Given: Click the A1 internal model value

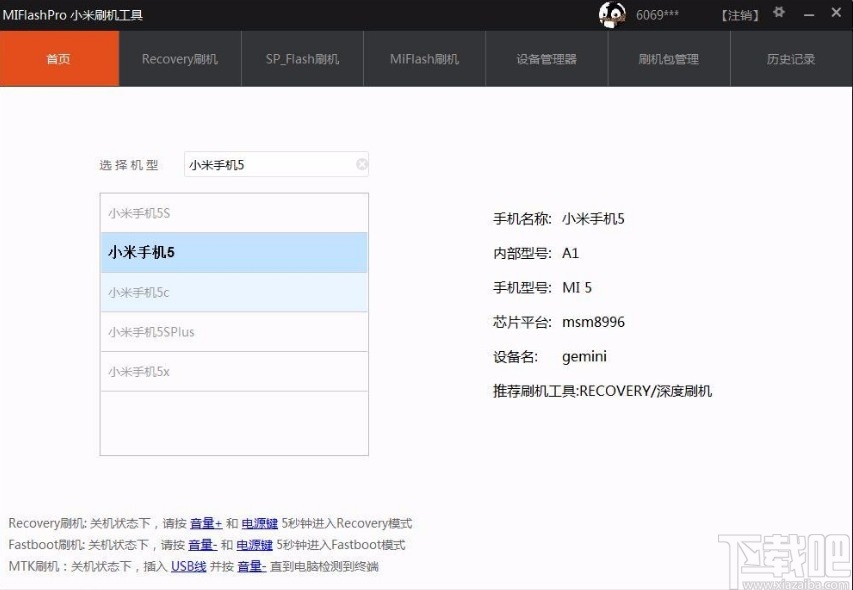Looking at the screenshot, I should click(x=570, y=253).
